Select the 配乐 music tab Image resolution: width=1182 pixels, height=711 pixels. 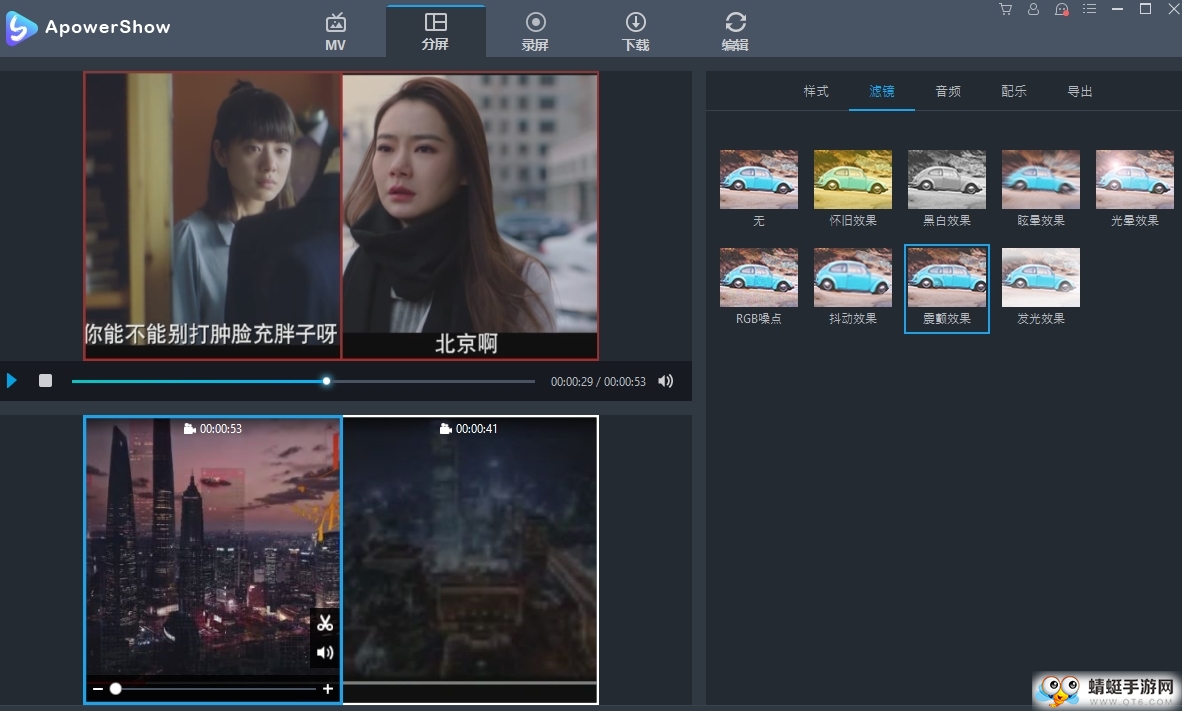1014,91
